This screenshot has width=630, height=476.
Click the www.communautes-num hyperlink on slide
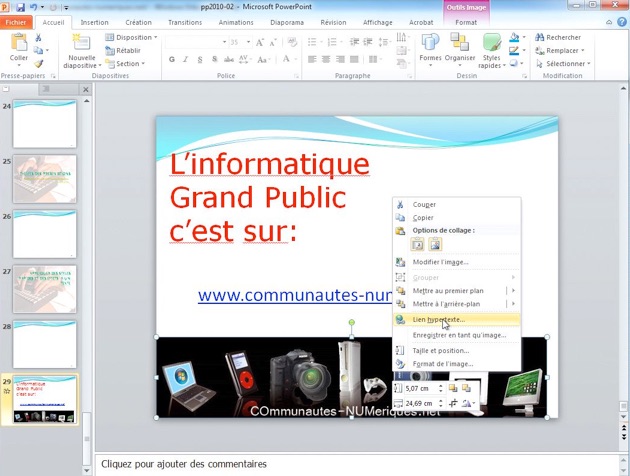pyautogui.click(x=295, y=295)
